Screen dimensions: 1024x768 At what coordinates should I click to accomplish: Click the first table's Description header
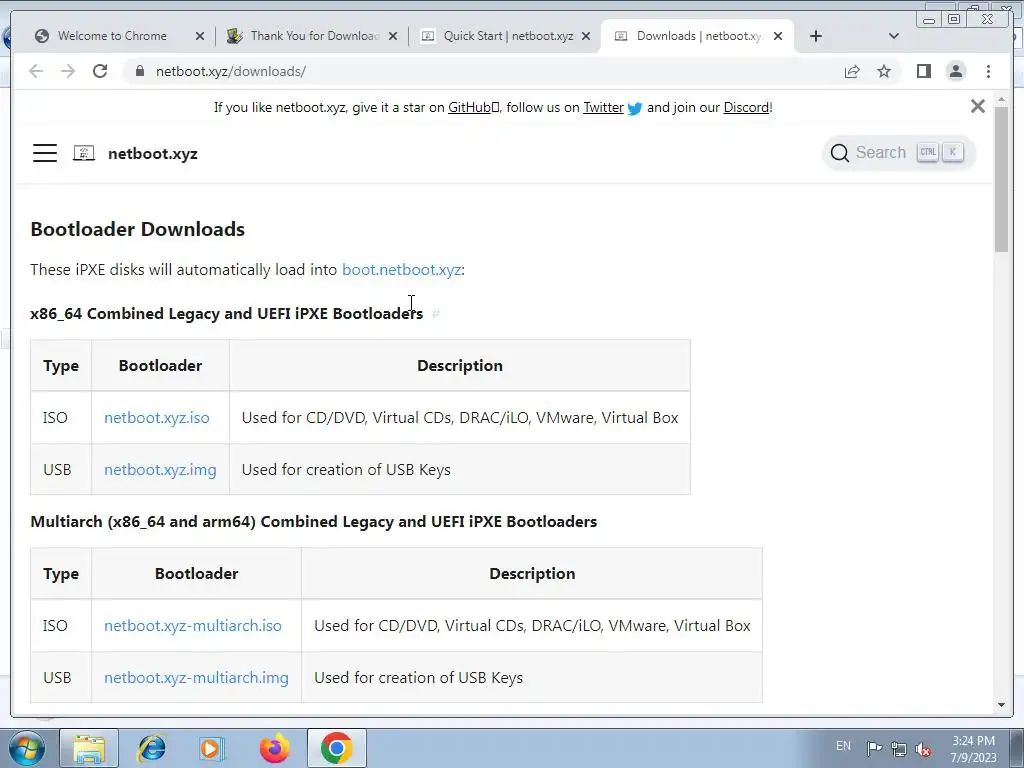pyautogui.click(x=460, y=366)
